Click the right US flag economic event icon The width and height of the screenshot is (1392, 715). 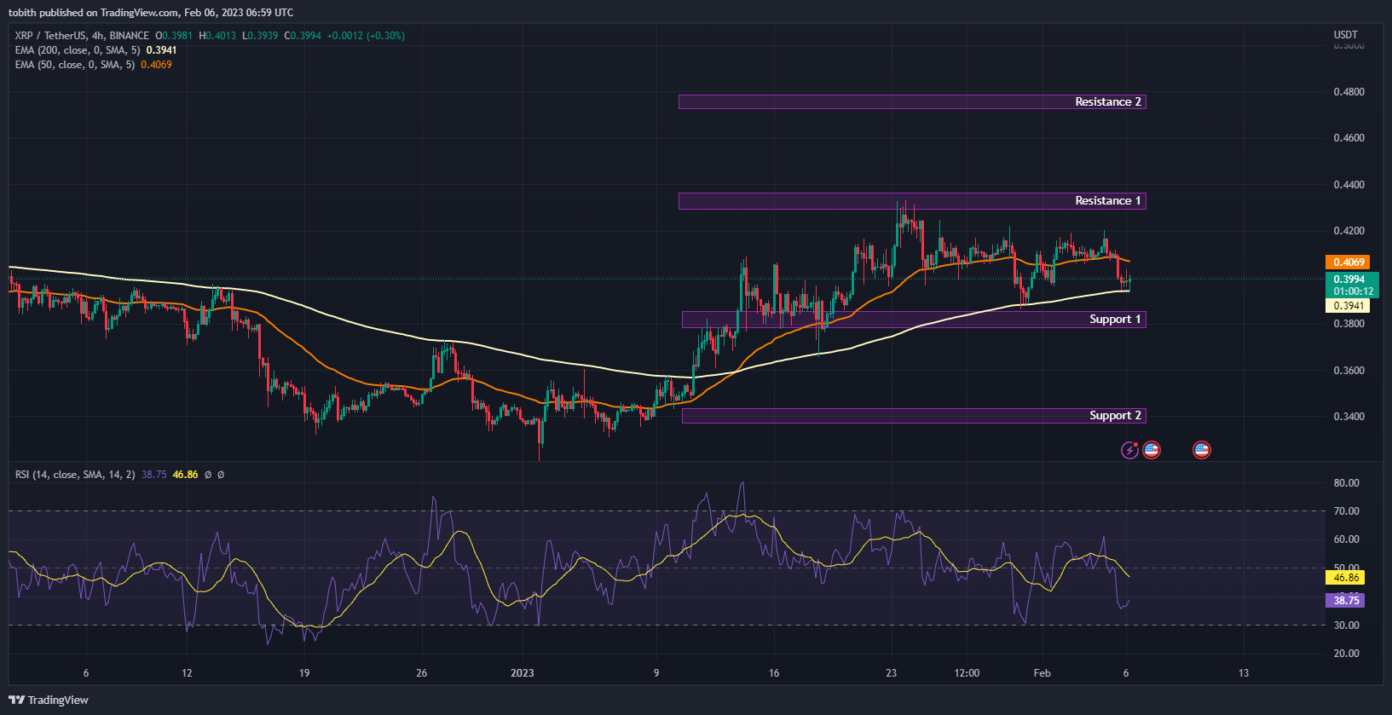coord(1199,449)
